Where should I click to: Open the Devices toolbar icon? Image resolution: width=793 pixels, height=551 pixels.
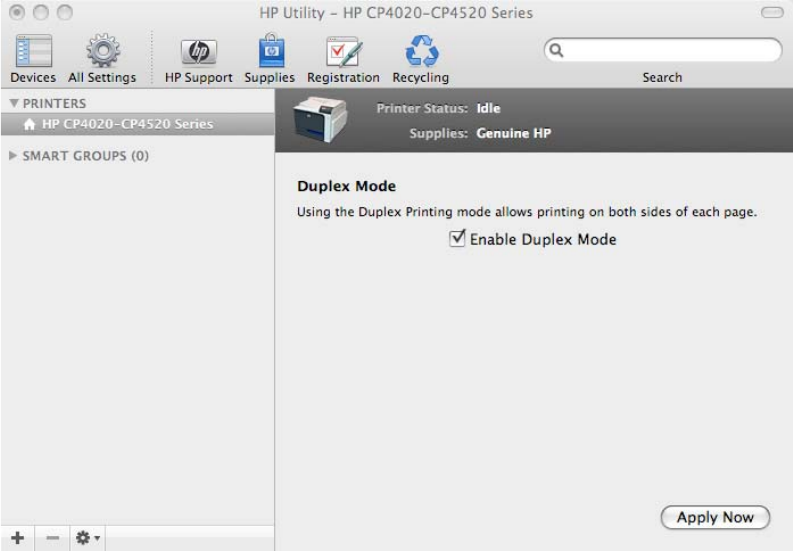[x=33, y=51]
